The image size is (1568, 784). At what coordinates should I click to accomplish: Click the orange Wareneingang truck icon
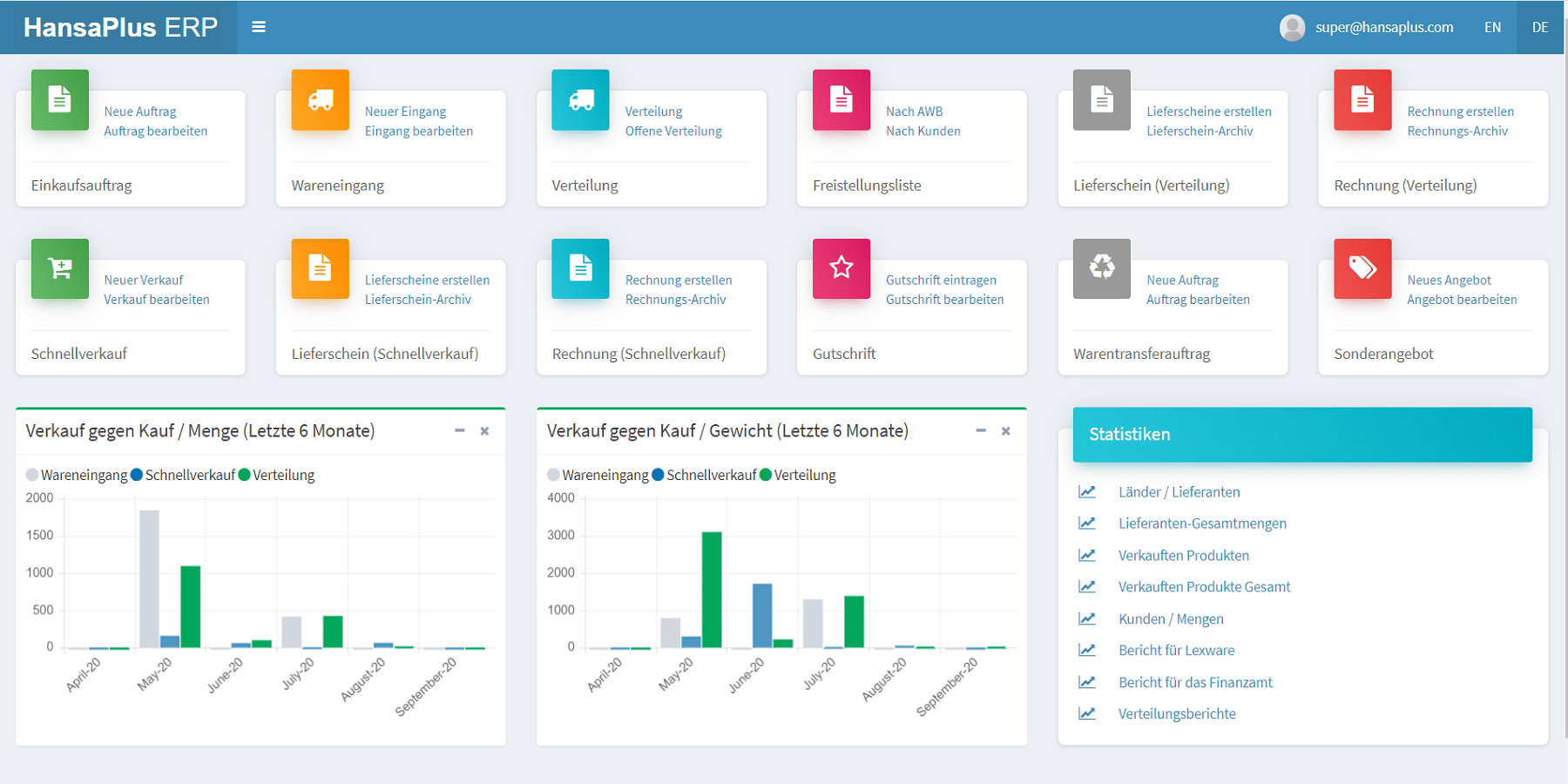point(320,100)
